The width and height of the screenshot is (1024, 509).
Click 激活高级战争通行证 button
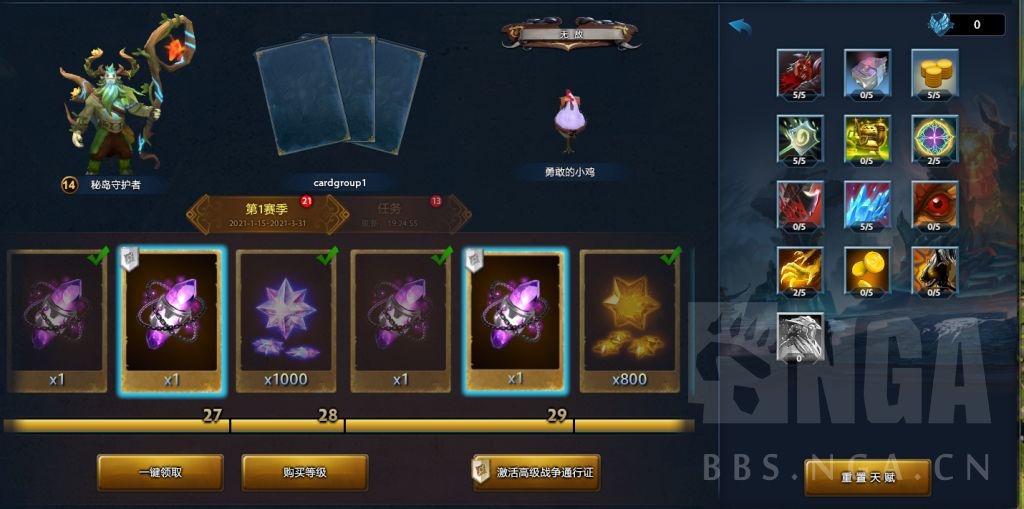pos(537,472)
